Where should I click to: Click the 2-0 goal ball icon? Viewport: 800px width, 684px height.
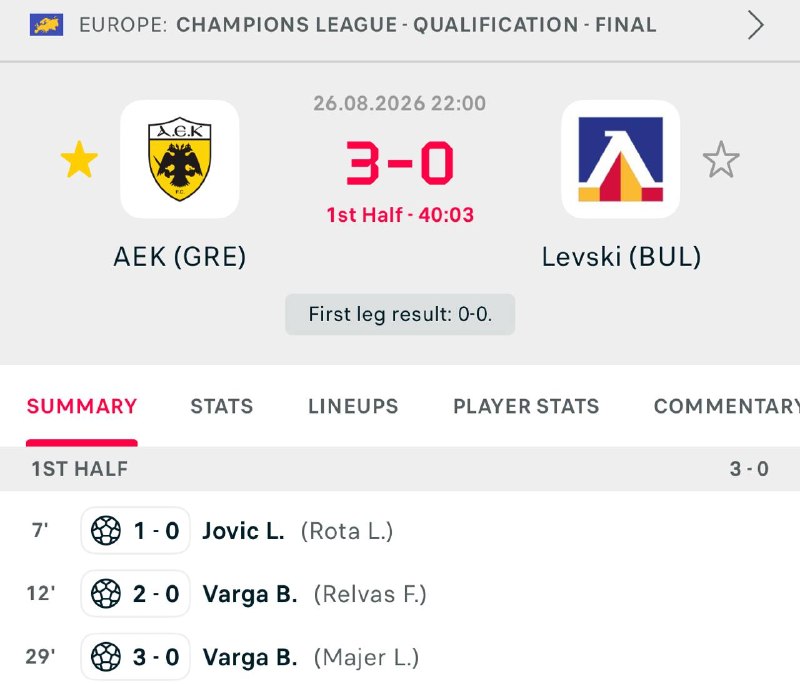point(106,594)
